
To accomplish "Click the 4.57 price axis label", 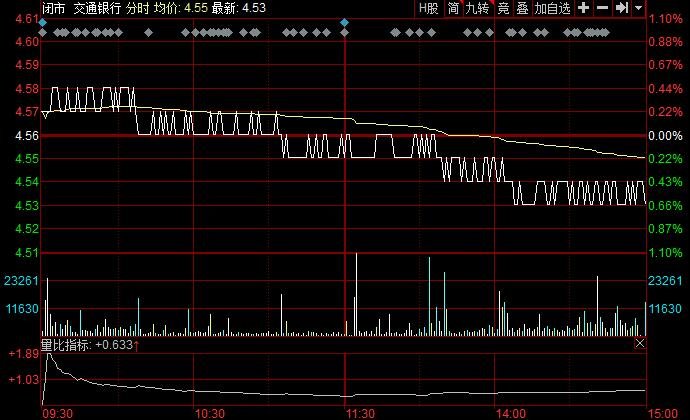I will click(27, 112).
